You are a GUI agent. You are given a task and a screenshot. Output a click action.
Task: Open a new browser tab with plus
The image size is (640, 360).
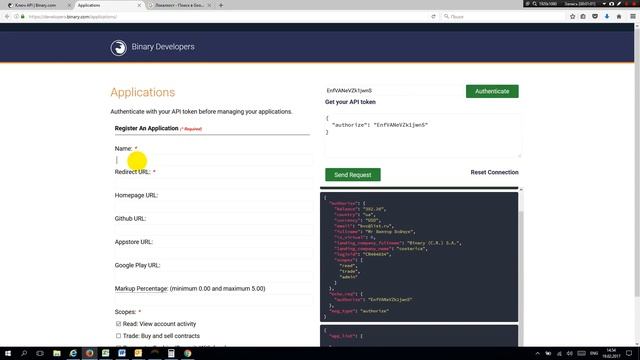coord(221,5)
